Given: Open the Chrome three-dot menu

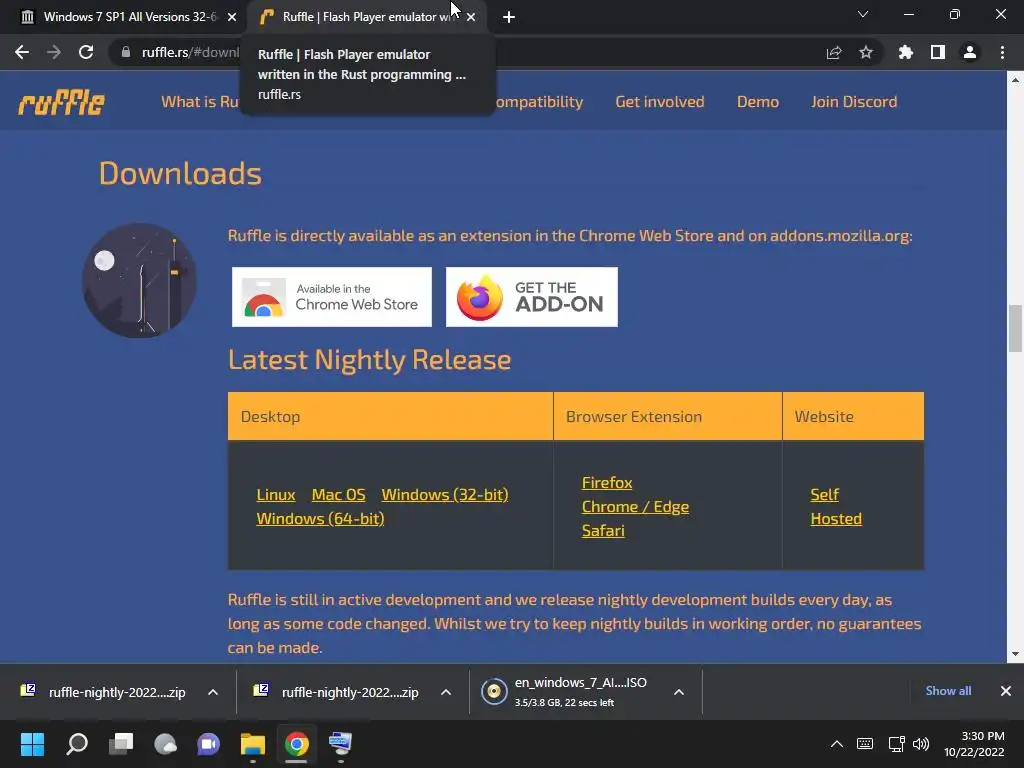Looking at the screenshot, I should point(1002,52).
